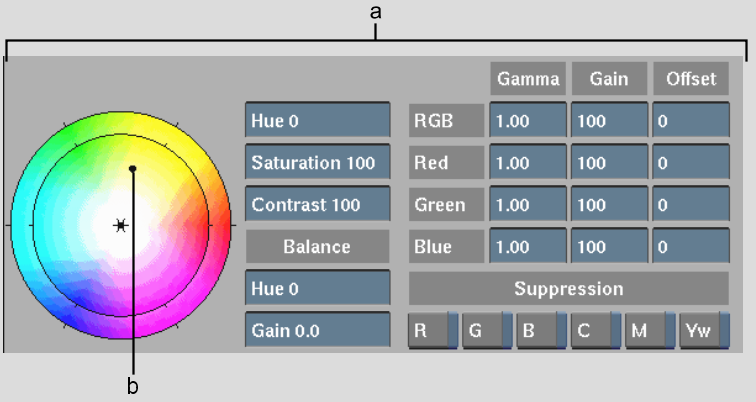Enable cyan suppression C button
Image resolution: width=756 pixels, height=402 pixels.
pyautogui.click(x=594, y=330)
